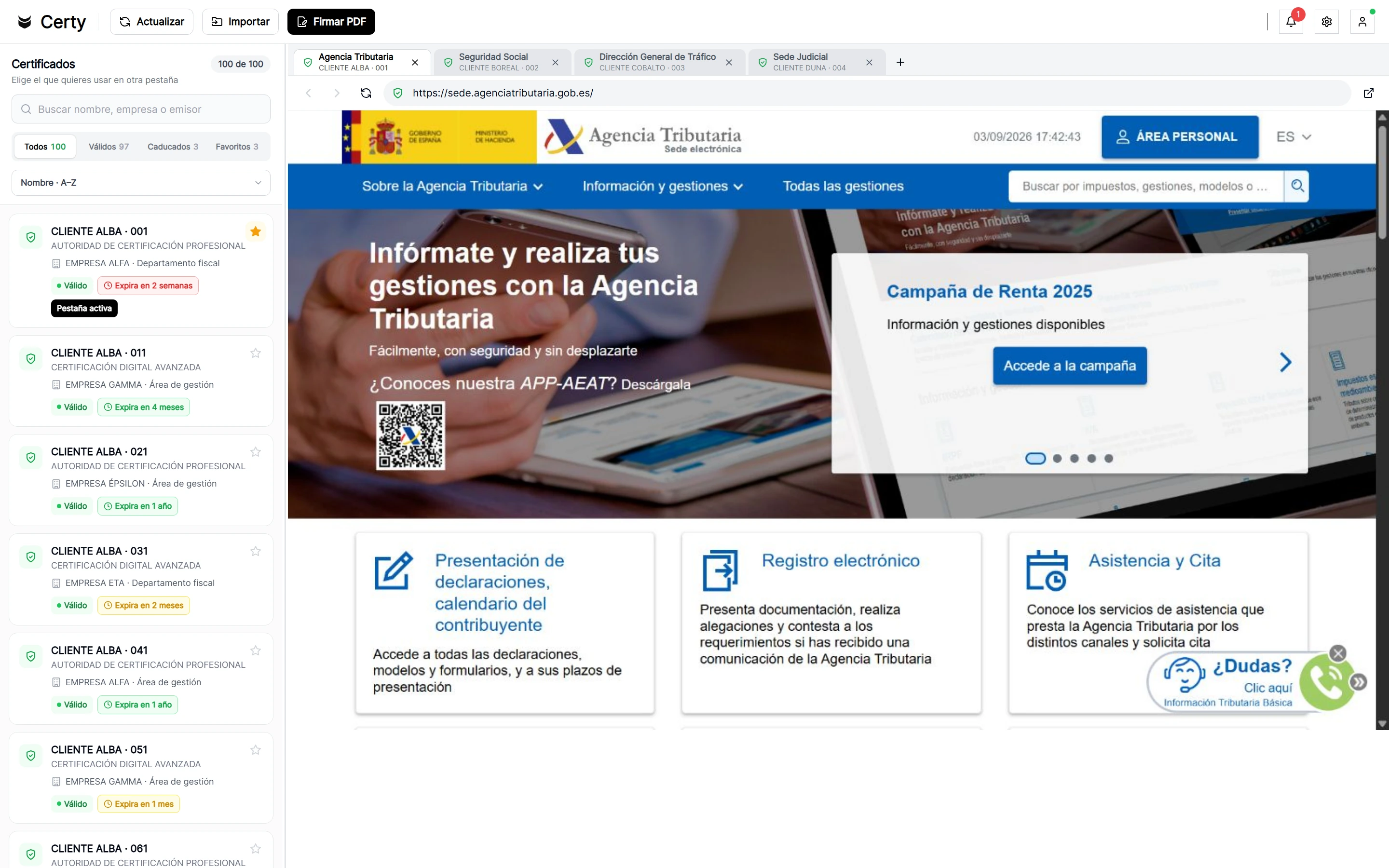
Task: Click shield icon of CLIENTE ALBA · 011
Action: (x=31, y=359)
